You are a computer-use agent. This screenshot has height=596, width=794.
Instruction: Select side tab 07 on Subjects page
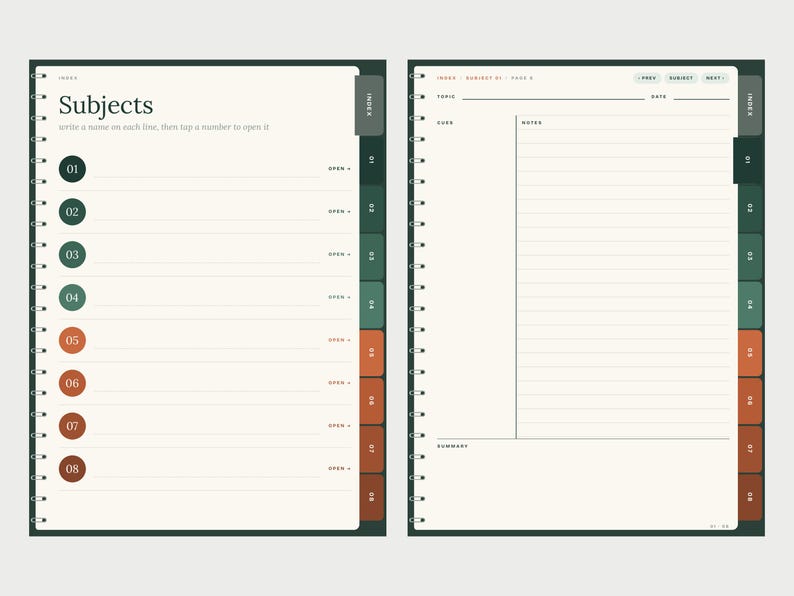pos(372,449)
